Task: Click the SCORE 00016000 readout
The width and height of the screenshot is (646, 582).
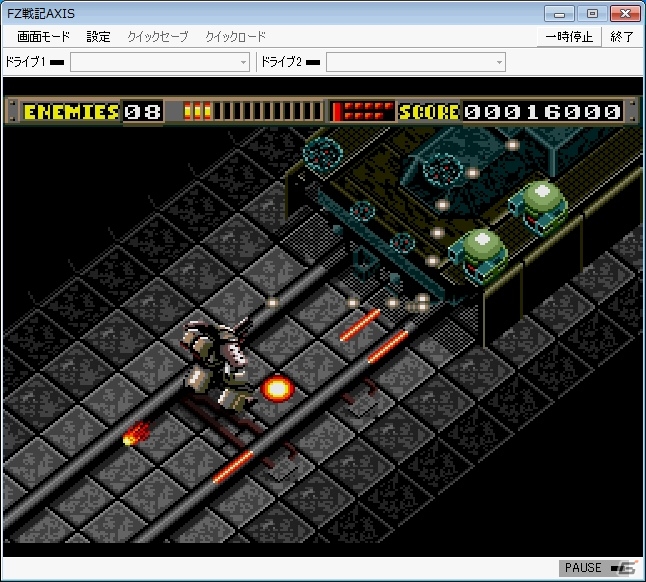Action: (x=510, y=112)
